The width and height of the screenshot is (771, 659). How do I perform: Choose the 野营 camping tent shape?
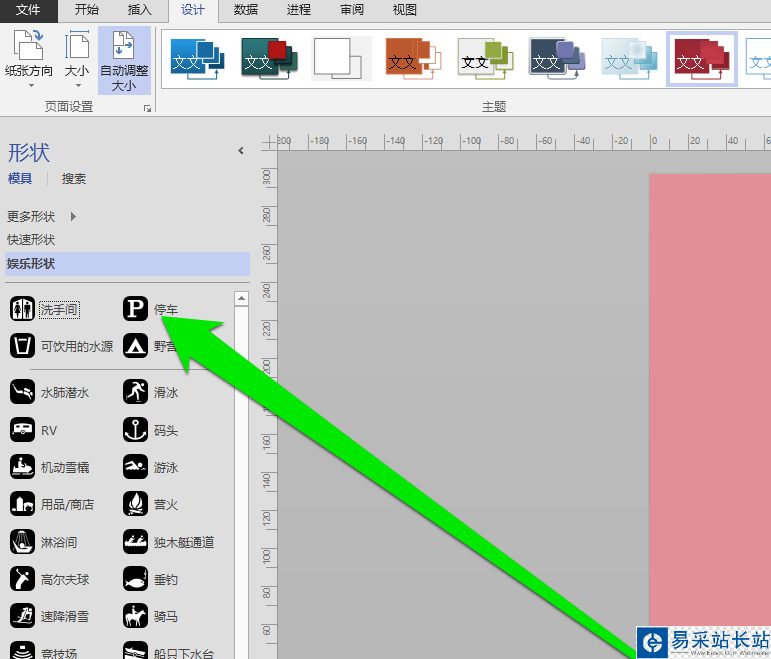149,346
